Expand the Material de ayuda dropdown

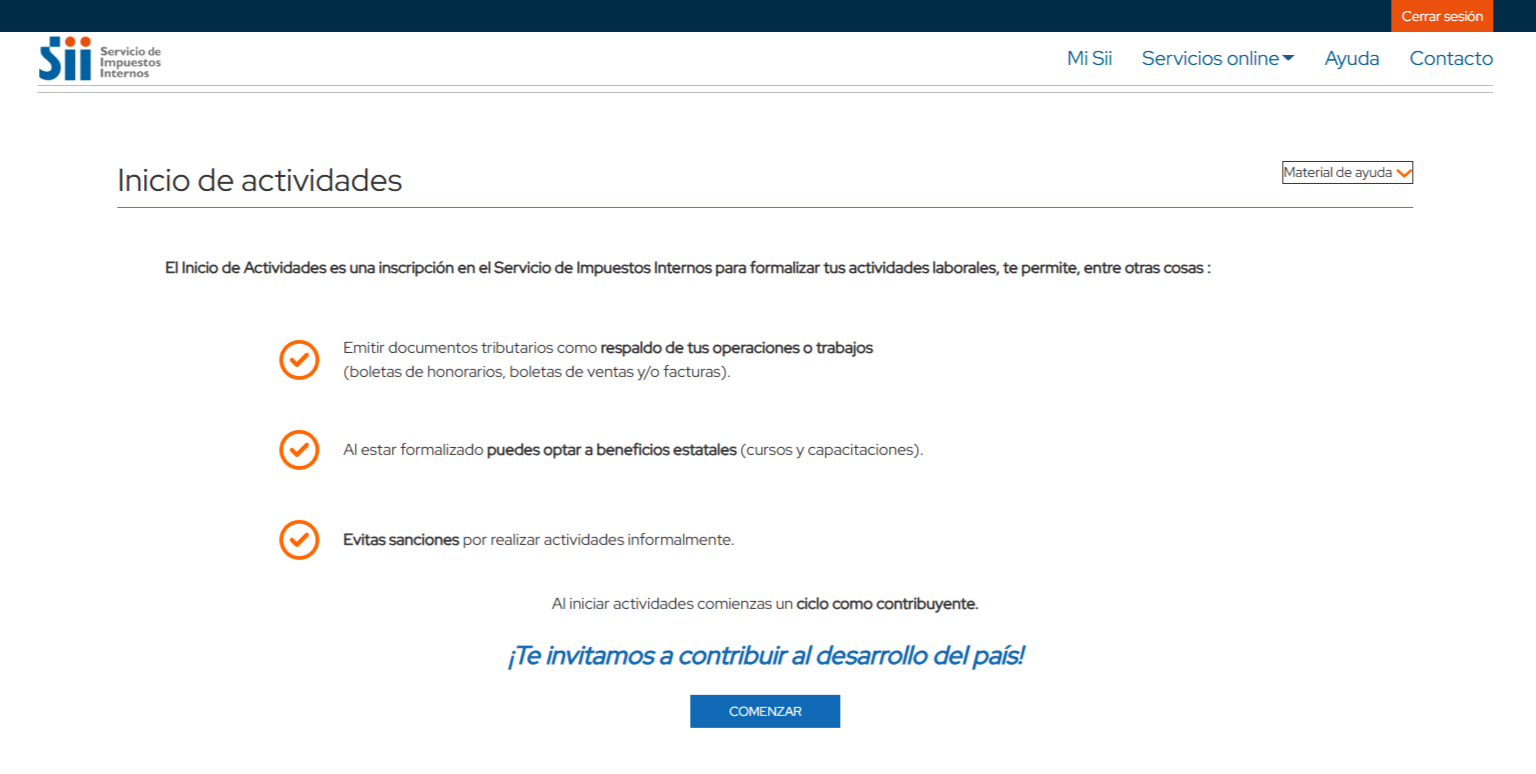pyautogui.click(x=1346, y=173)
